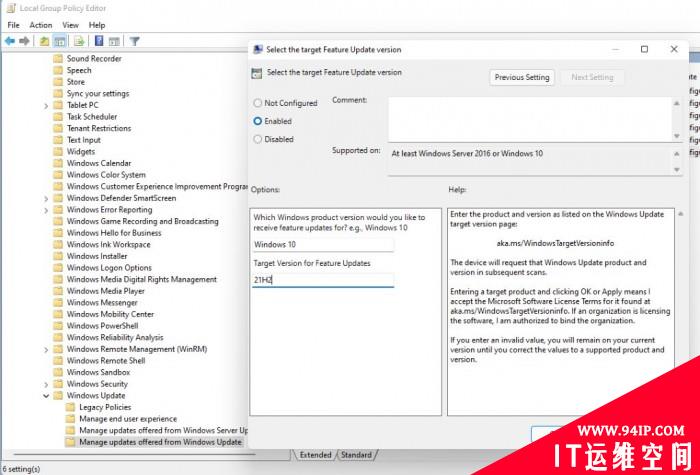Screen dimensions: 700x475
Task: Close the Select target Feature Update dialog
Action: click(674, 49)
